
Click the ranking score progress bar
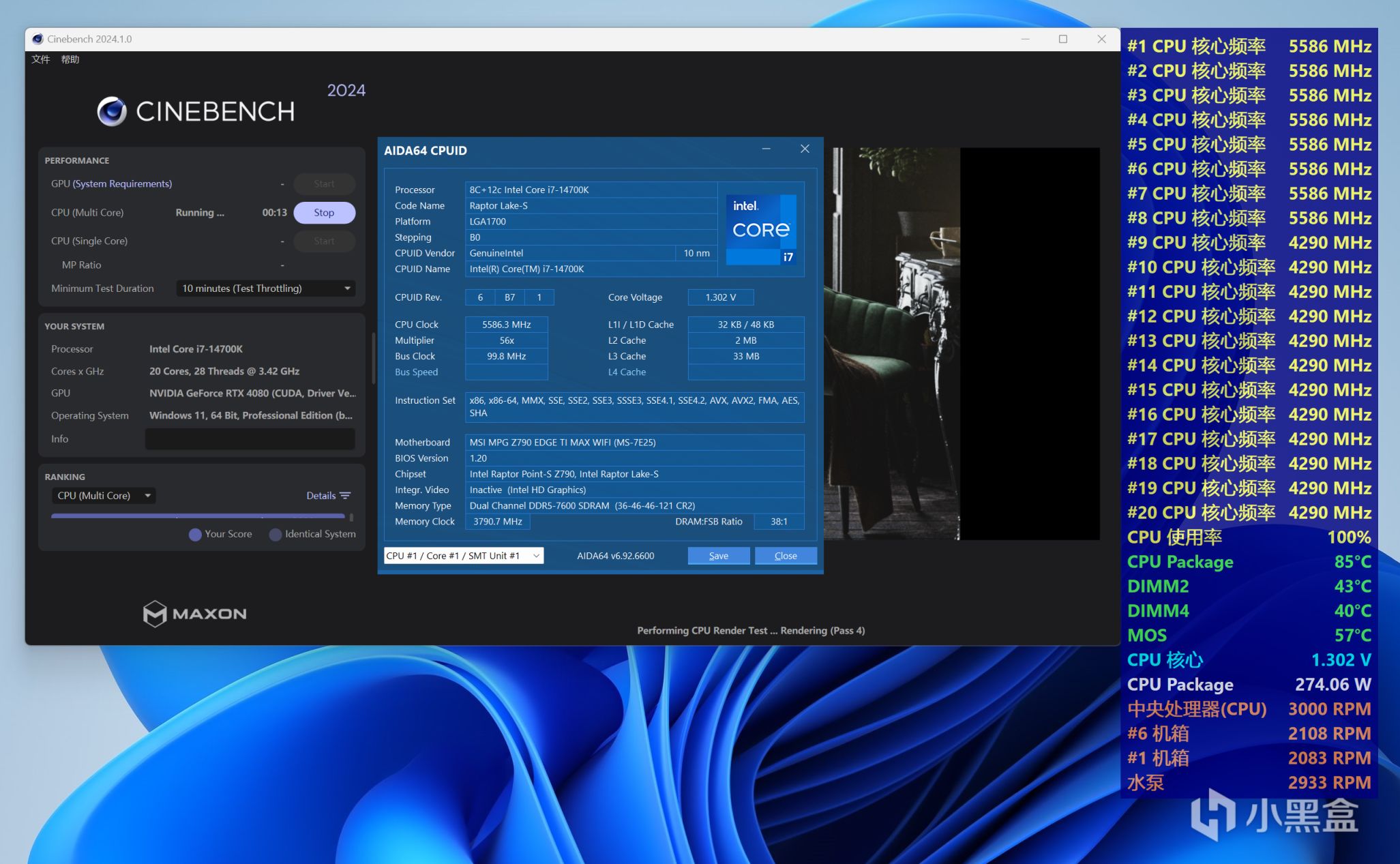(x=198, y=516)
